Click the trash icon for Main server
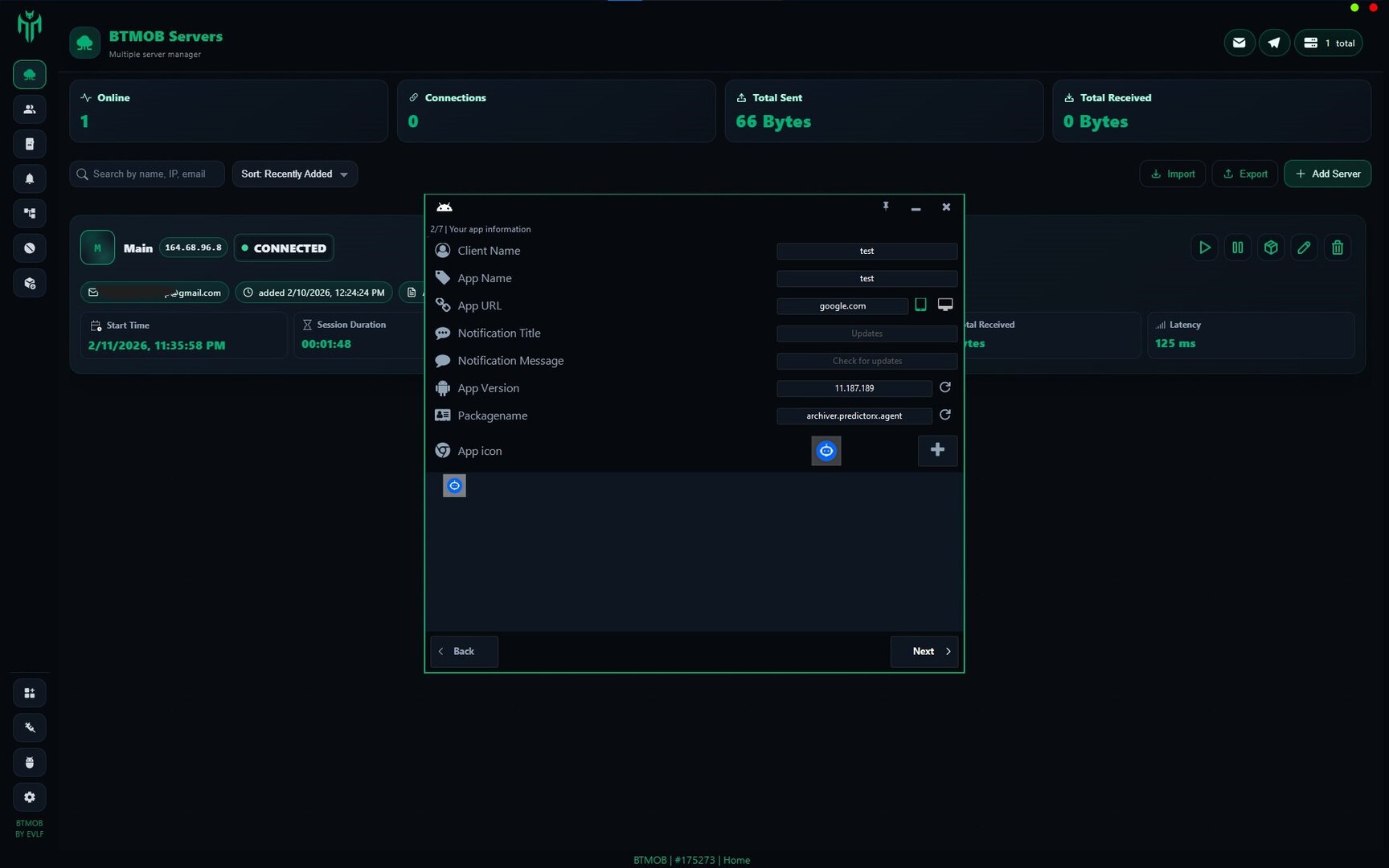Screen dimensions: 1389x868 1337,248
